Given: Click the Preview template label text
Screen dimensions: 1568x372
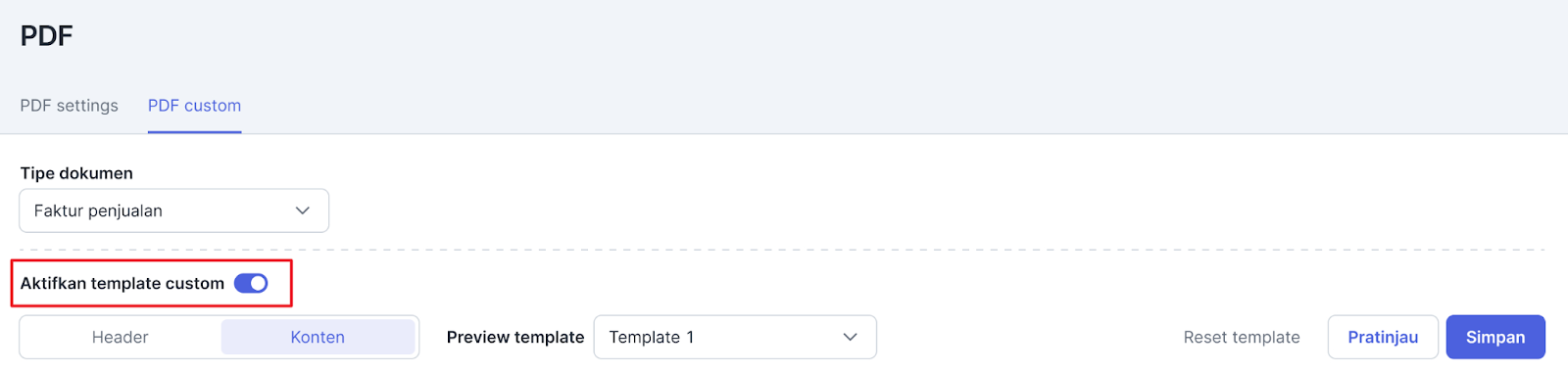Looking at the screenshot, I should click(x=515, y=337).
